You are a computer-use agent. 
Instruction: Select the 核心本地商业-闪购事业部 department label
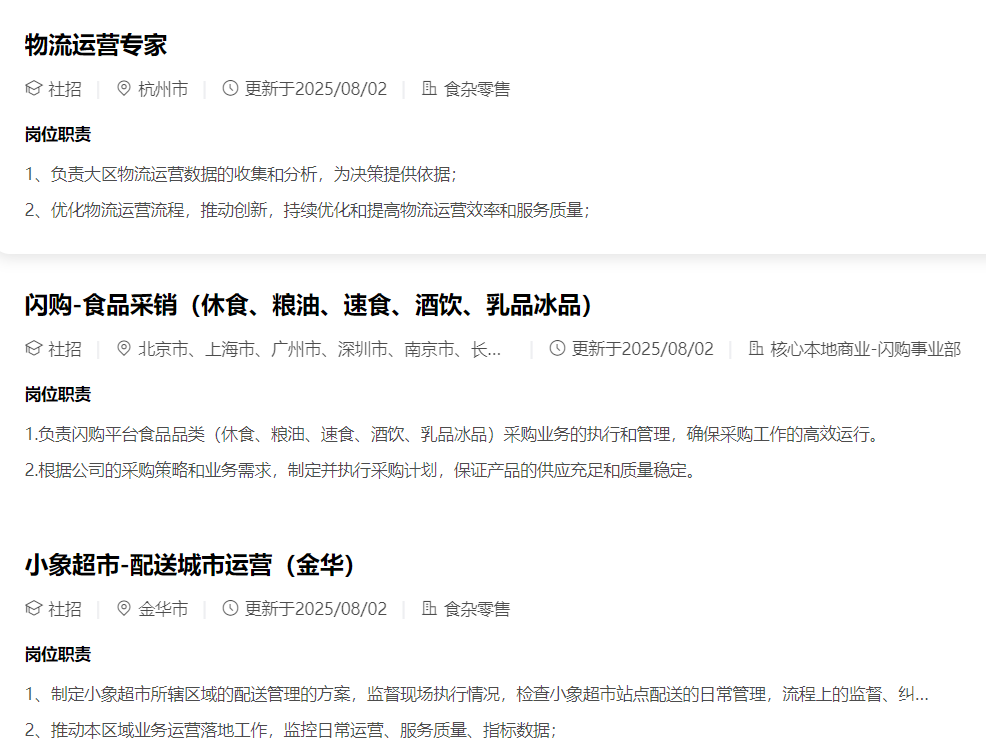pos(860,350)
